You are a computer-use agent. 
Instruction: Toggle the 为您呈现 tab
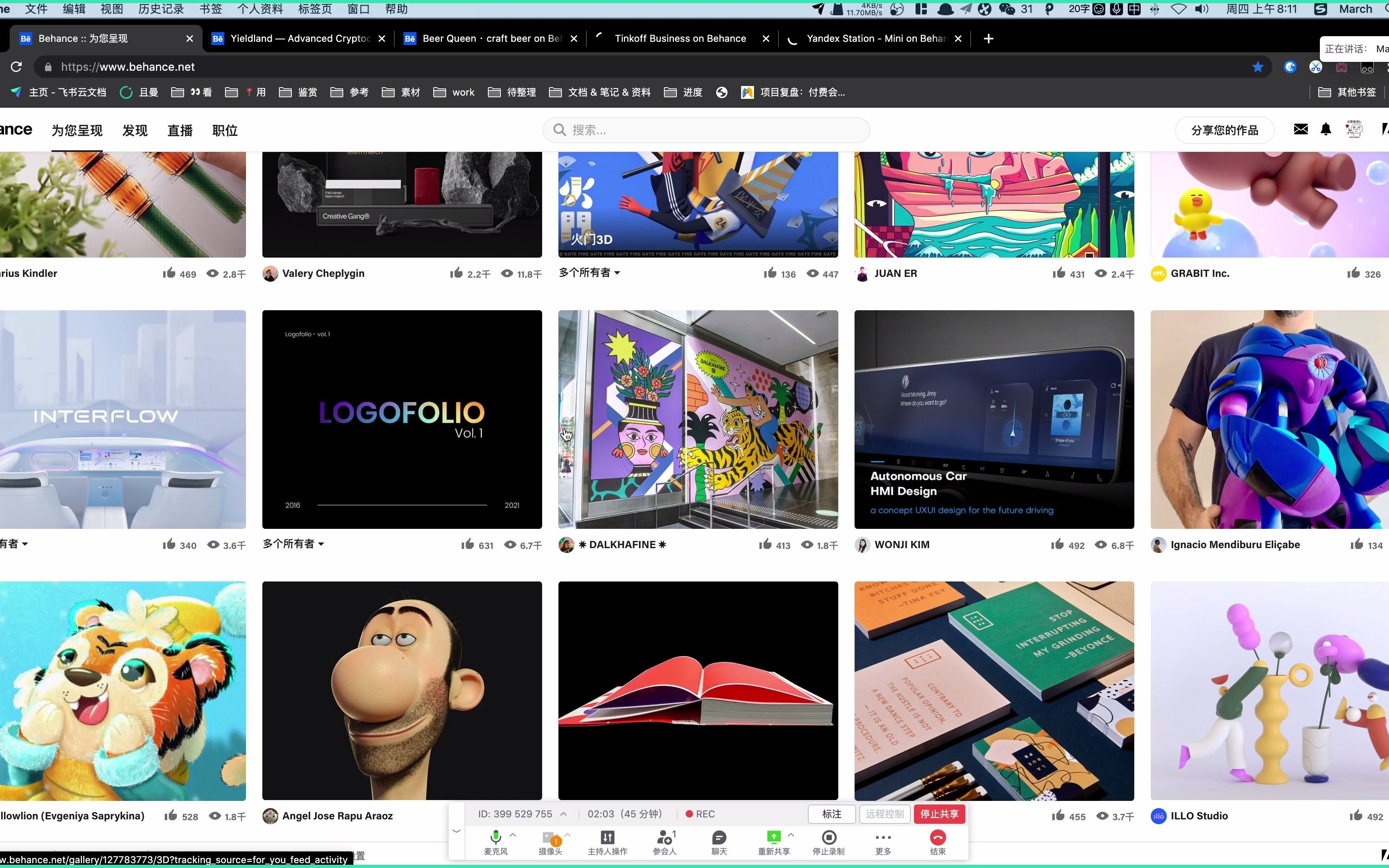[77, 130]
